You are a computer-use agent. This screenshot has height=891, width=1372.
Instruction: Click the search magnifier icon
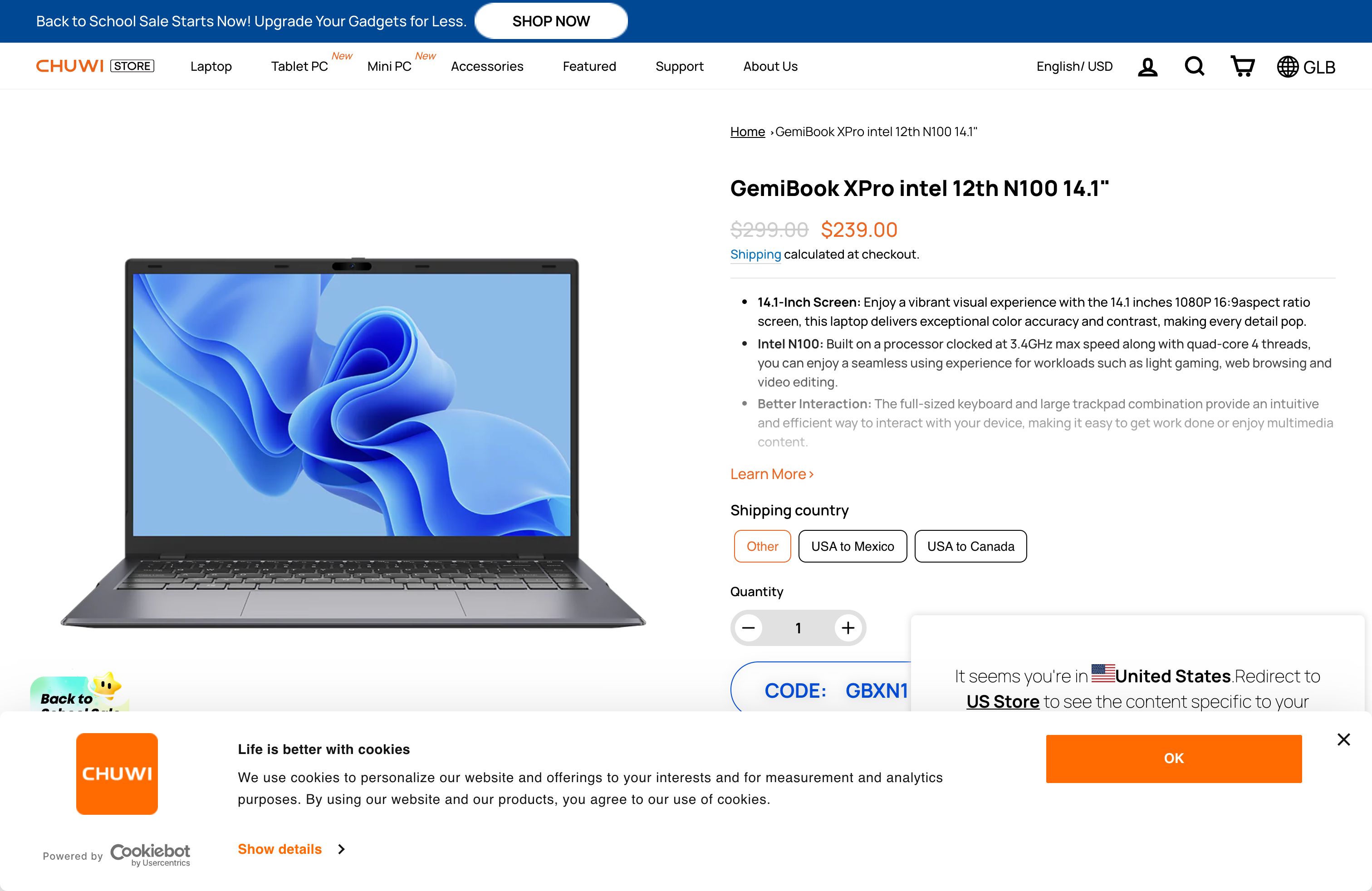(1195, 66)
